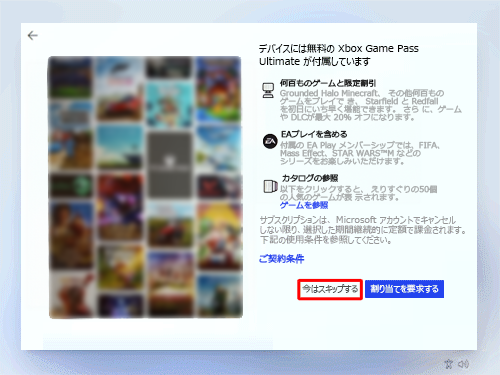Click the volume speaker icon
Viewport: 500px width, 375px height.
[x=463, y=364]
